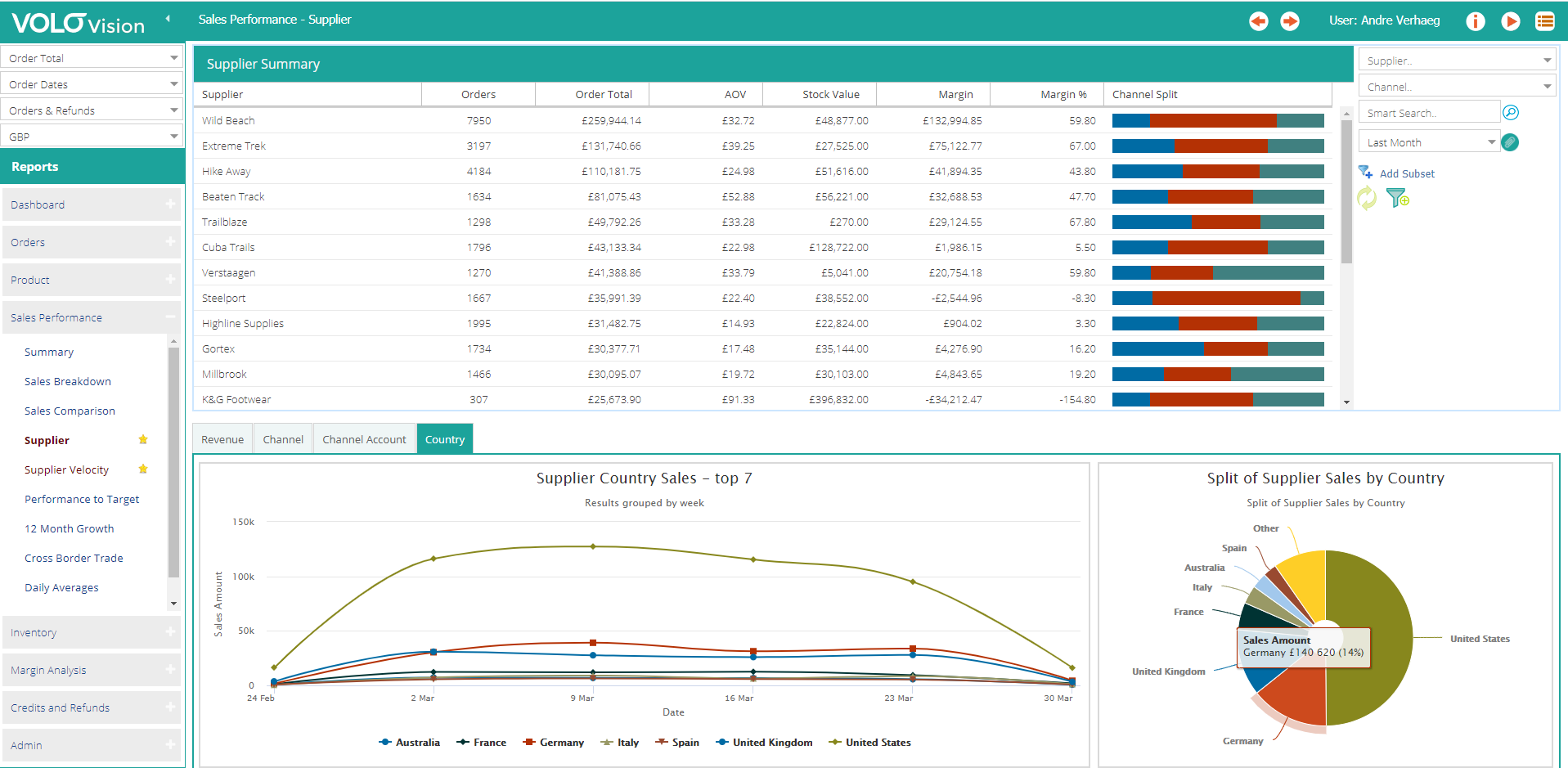The width and height of the screenshot is (1568, 768).
Task: Select the Country tab
Action: pyautogui.click(x=445, y=439)
